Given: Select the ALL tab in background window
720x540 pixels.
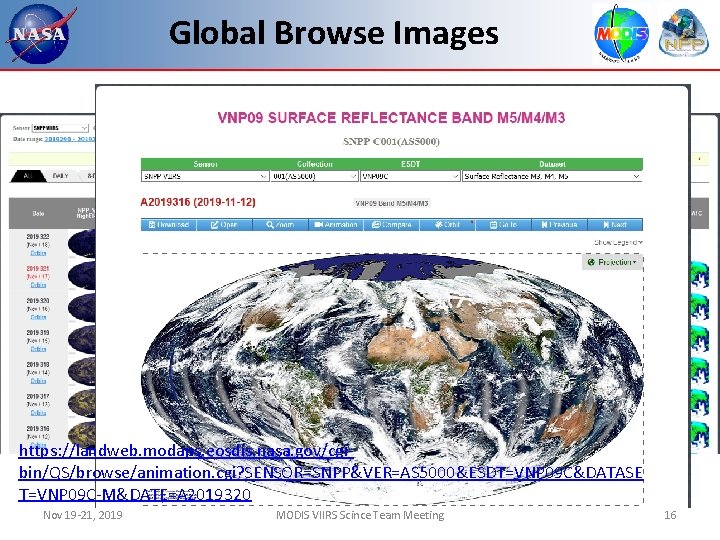Looking at the screenshot, I should coord(28,176).
